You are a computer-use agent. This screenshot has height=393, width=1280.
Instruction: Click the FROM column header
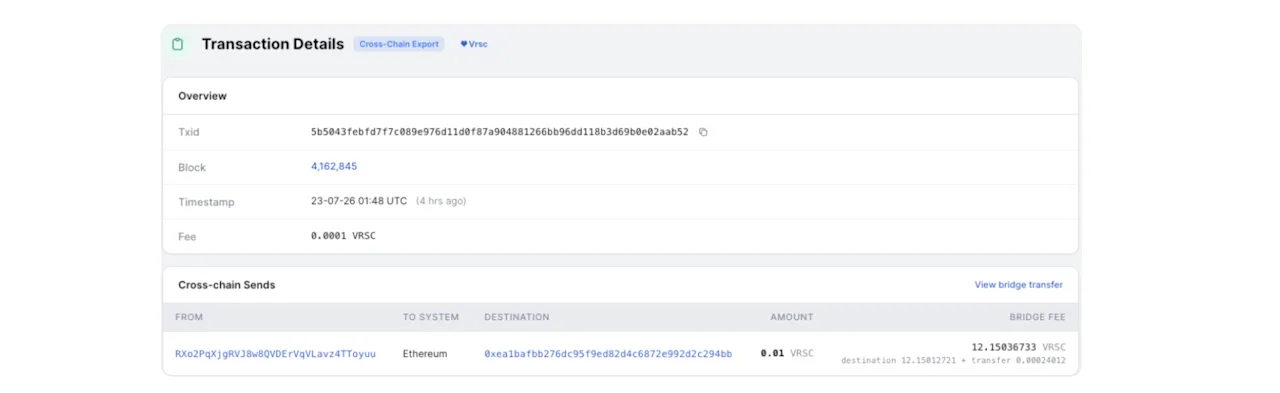(189, 317)
